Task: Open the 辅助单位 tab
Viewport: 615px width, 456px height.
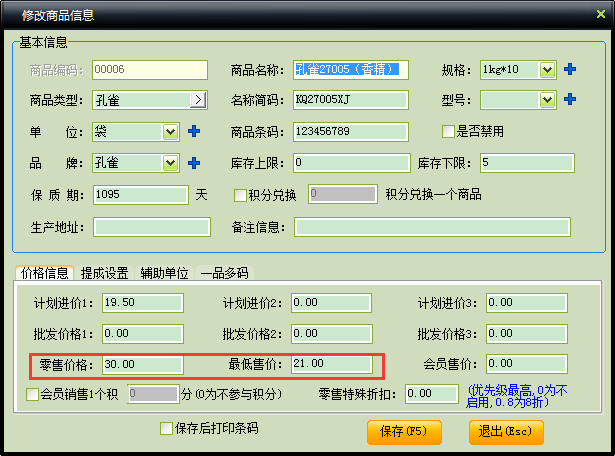Action: (x=164, y=273)
